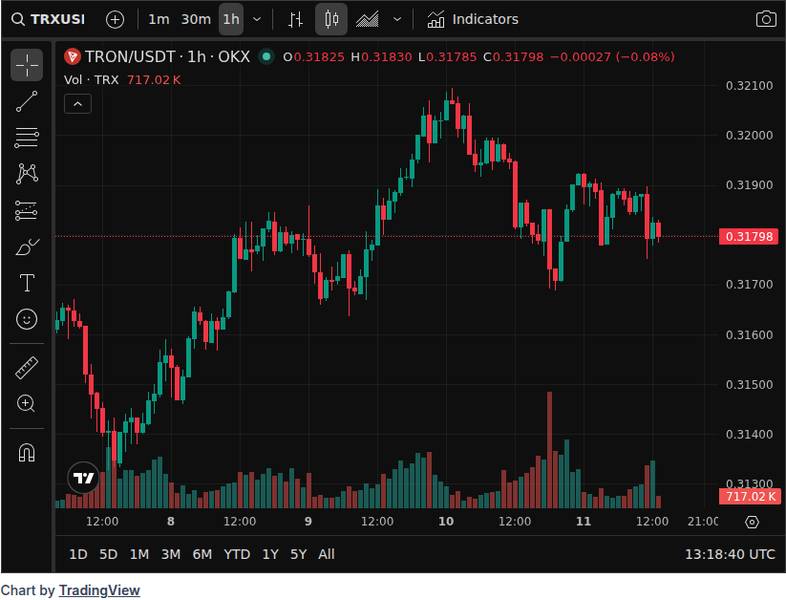Image resolution: width=786 pixels, height=600 pixels.
Task: Toggle magnet mode
Action: pyautogui.click(x=27, y=453)
